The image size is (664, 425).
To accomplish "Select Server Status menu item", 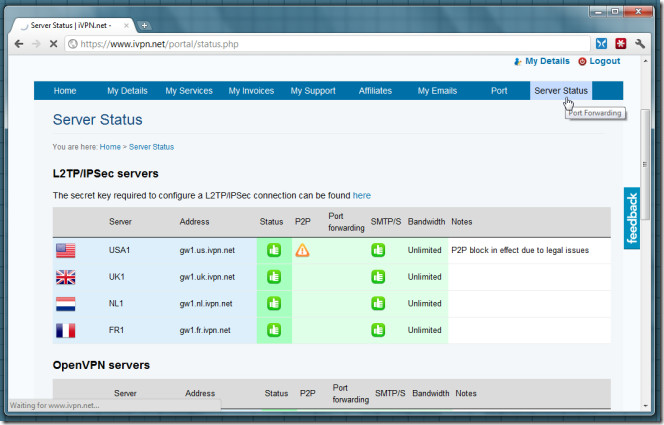I will [561, 91].
